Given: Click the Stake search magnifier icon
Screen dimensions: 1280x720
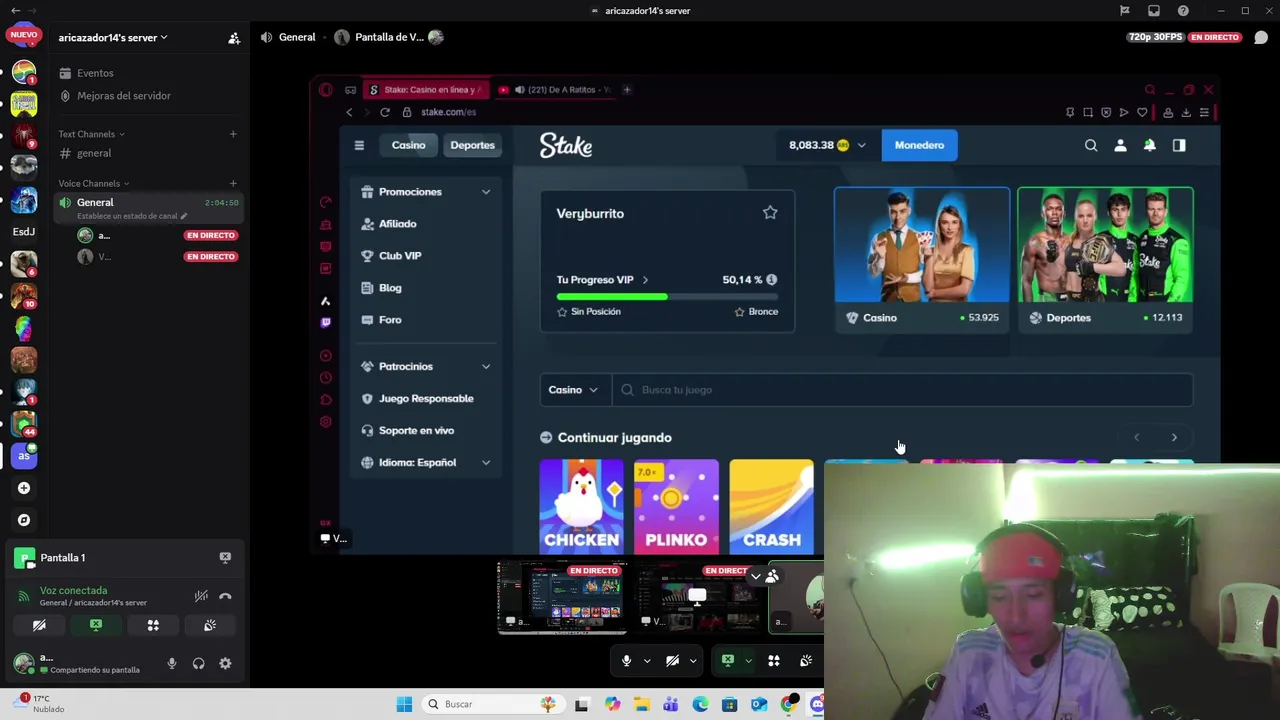Looking at the screenshot, I should pyautogui.click(x=1091, y=145).
